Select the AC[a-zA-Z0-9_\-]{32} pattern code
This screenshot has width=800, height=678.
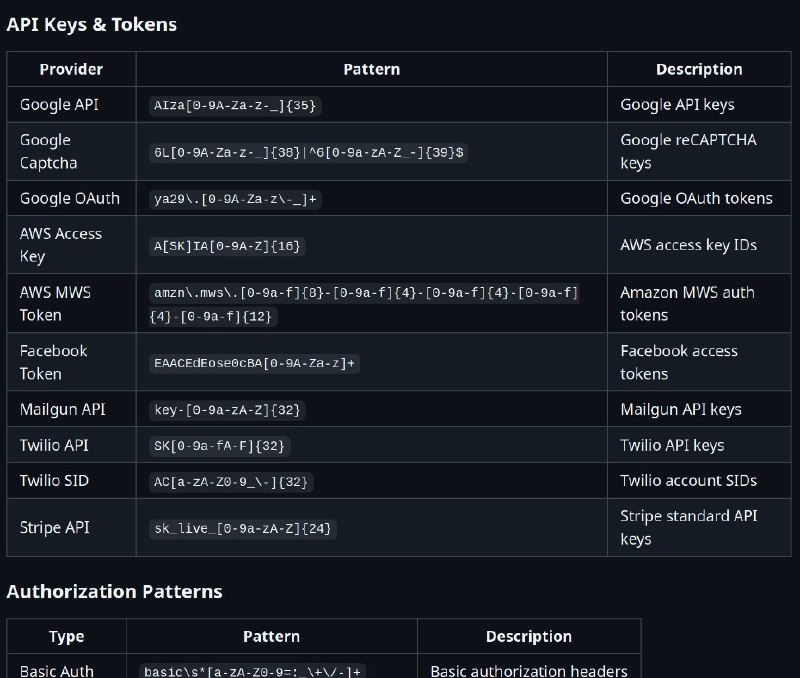(231, 482)
